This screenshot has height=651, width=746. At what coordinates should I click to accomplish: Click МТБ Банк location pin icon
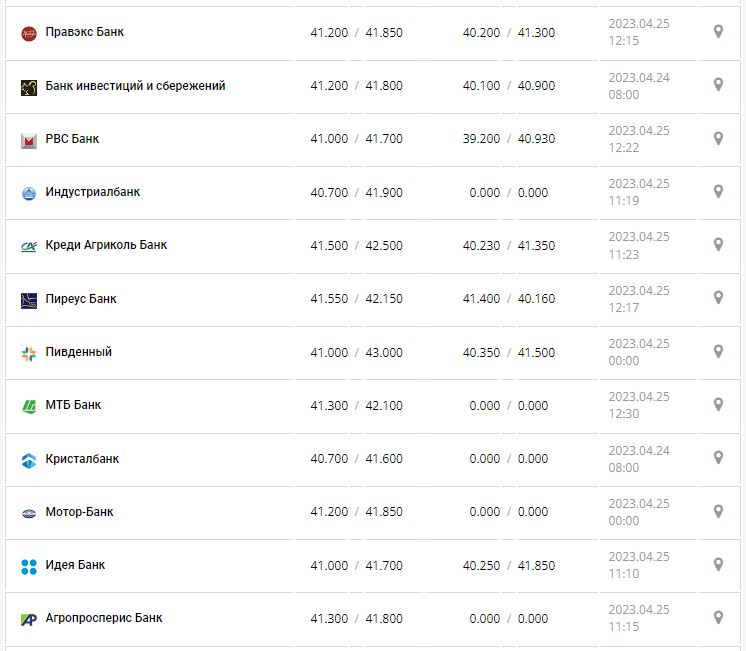point(718,404)
